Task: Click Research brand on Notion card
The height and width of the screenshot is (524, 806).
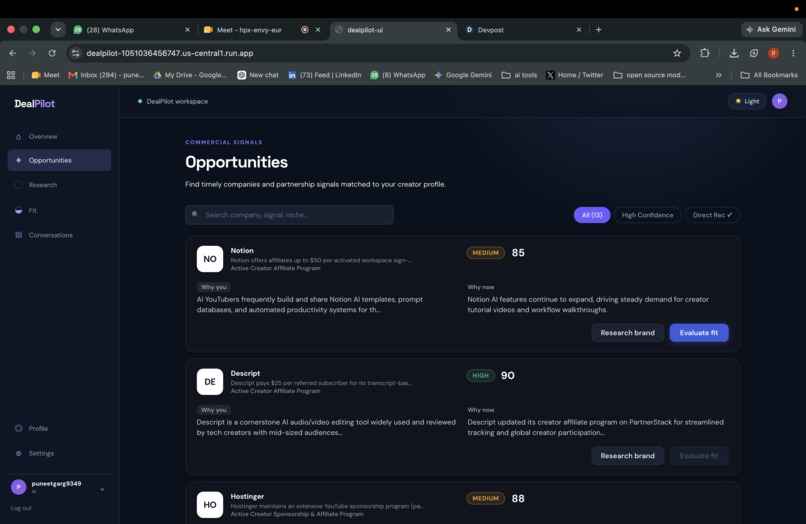Action: point(627,333)
